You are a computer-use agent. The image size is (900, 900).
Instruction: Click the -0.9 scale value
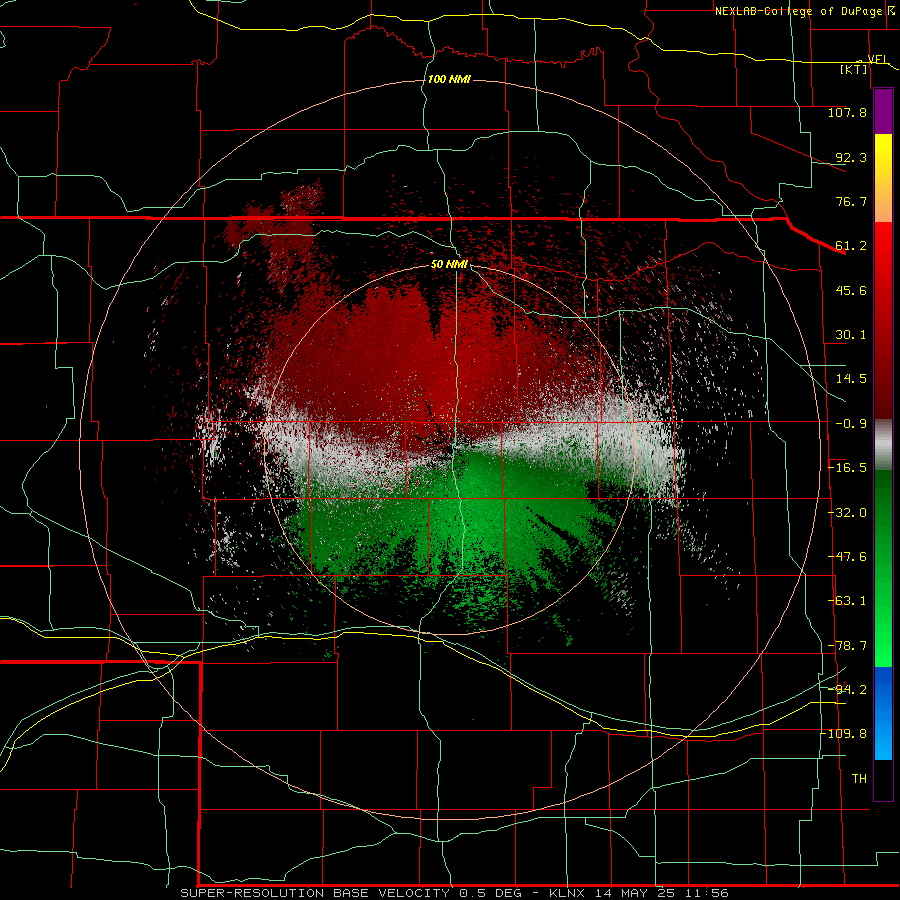851,424
